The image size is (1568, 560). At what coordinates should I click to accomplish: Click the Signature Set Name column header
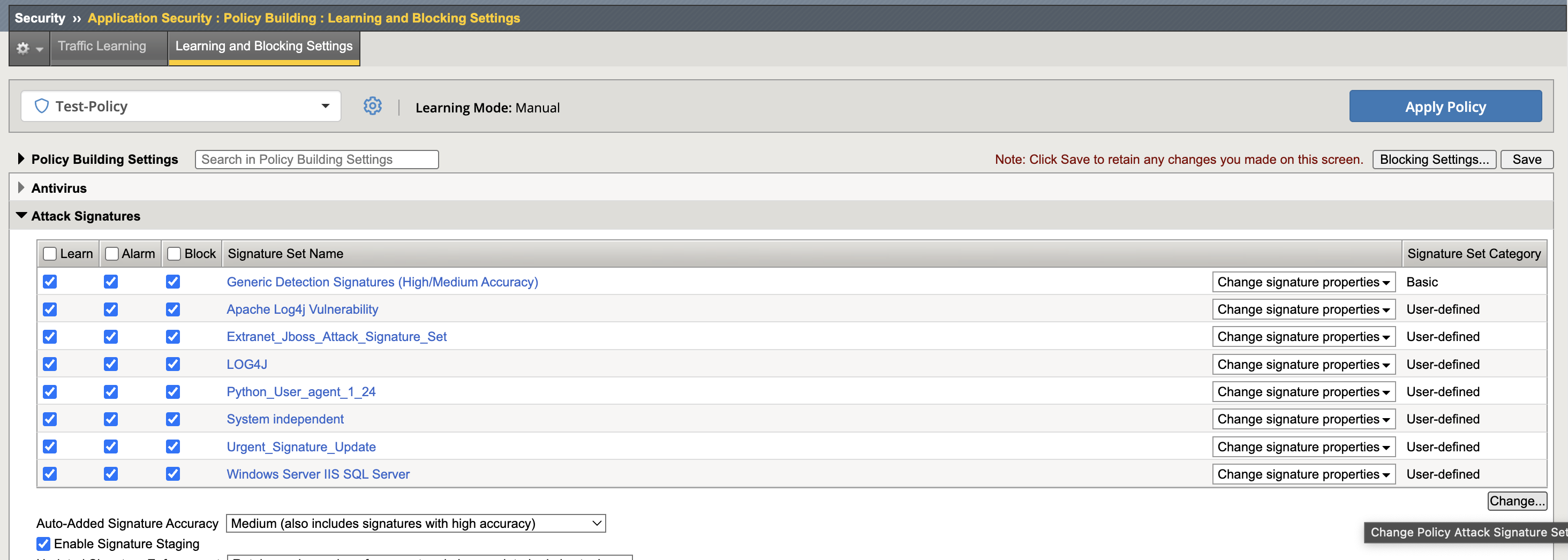point(811,254)
